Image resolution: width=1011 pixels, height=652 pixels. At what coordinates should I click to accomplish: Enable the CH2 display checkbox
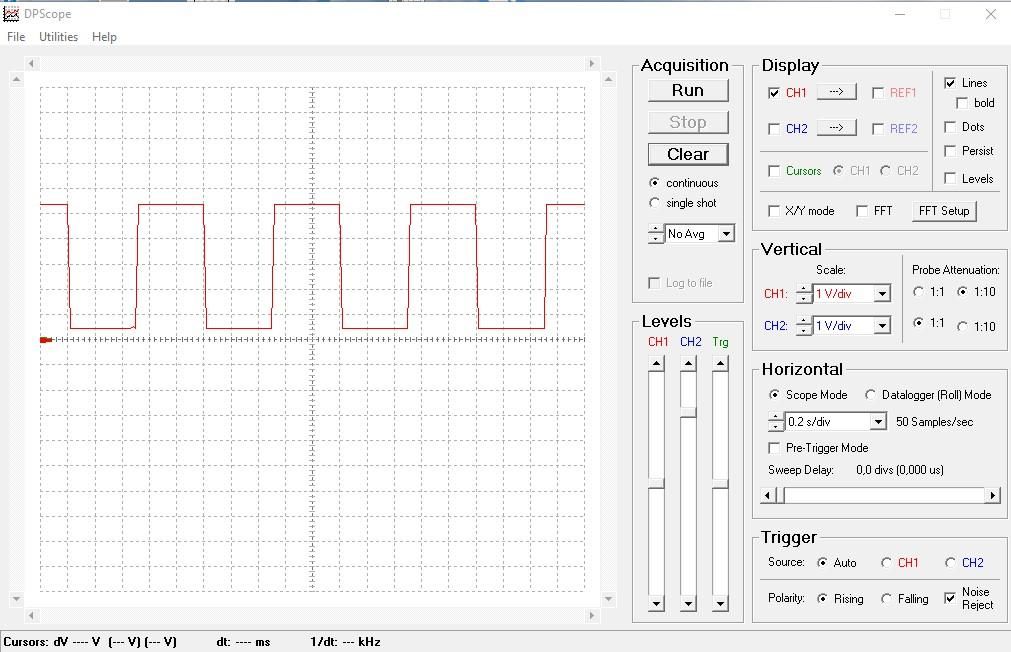coord(774,129)
